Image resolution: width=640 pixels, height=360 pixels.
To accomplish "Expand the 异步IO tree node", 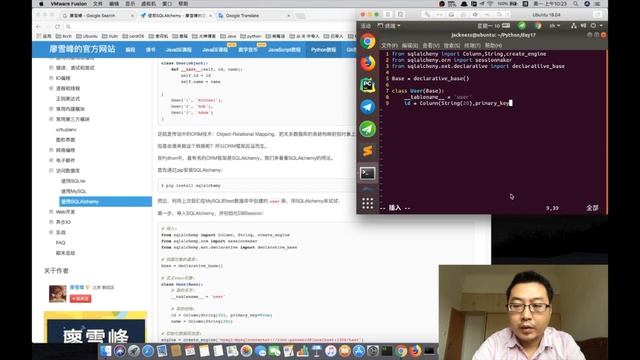I will [x=51, y=222].
